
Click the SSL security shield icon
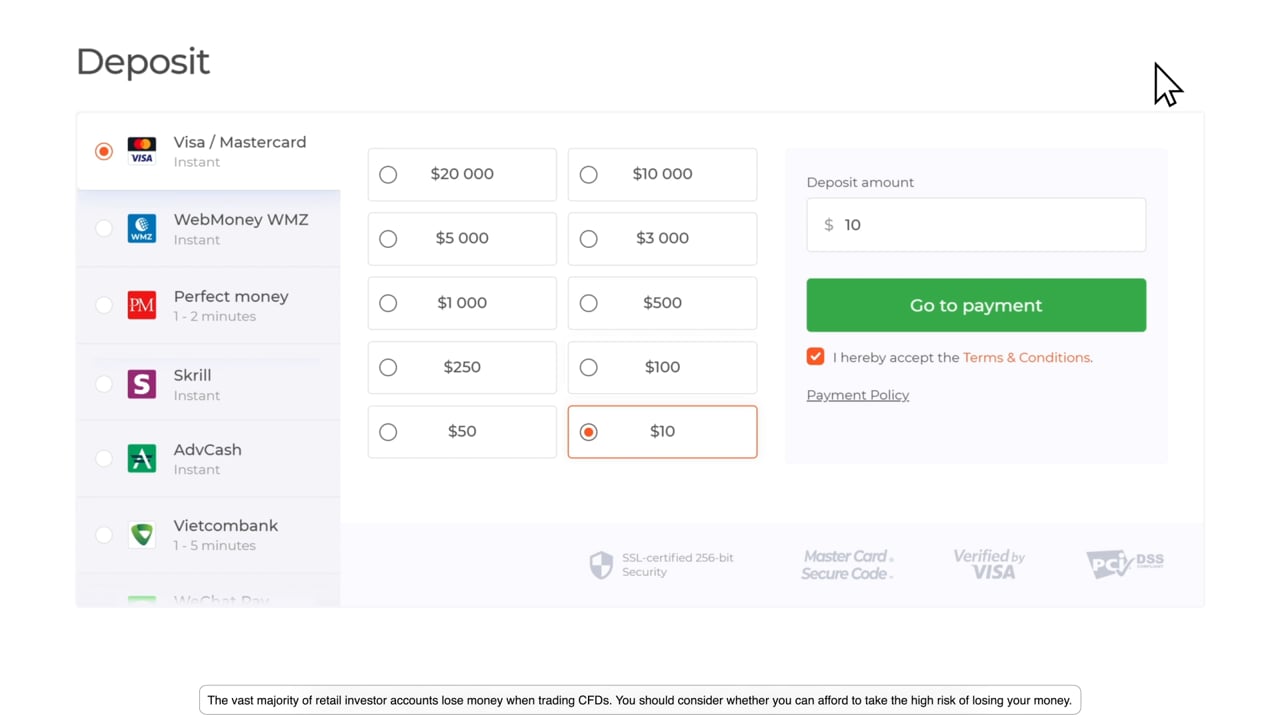[601, 565]
